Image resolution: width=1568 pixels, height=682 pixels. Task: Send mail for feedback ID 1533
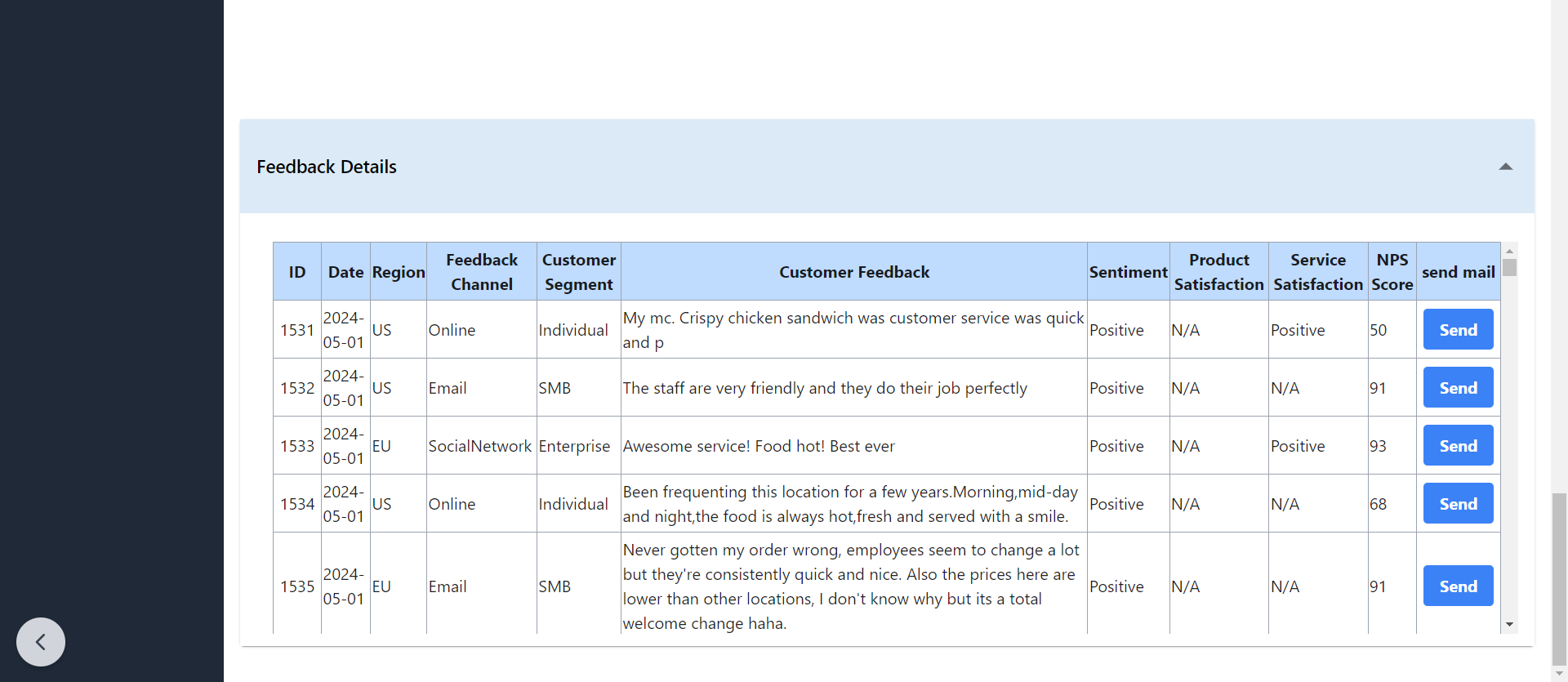(1458, 445)
